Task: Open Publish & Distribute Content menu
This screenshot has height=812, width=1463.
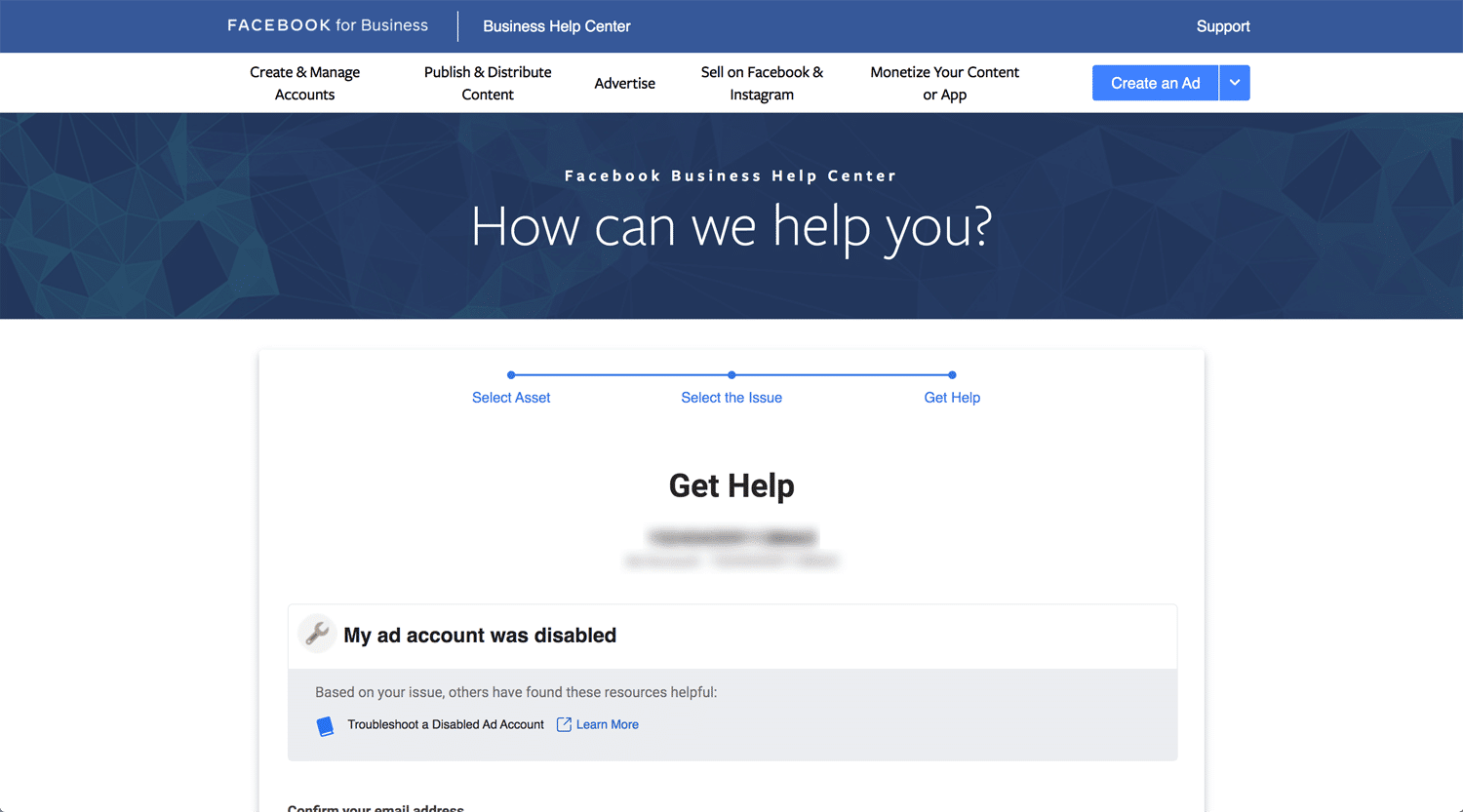Action: (x=488, y=83)
